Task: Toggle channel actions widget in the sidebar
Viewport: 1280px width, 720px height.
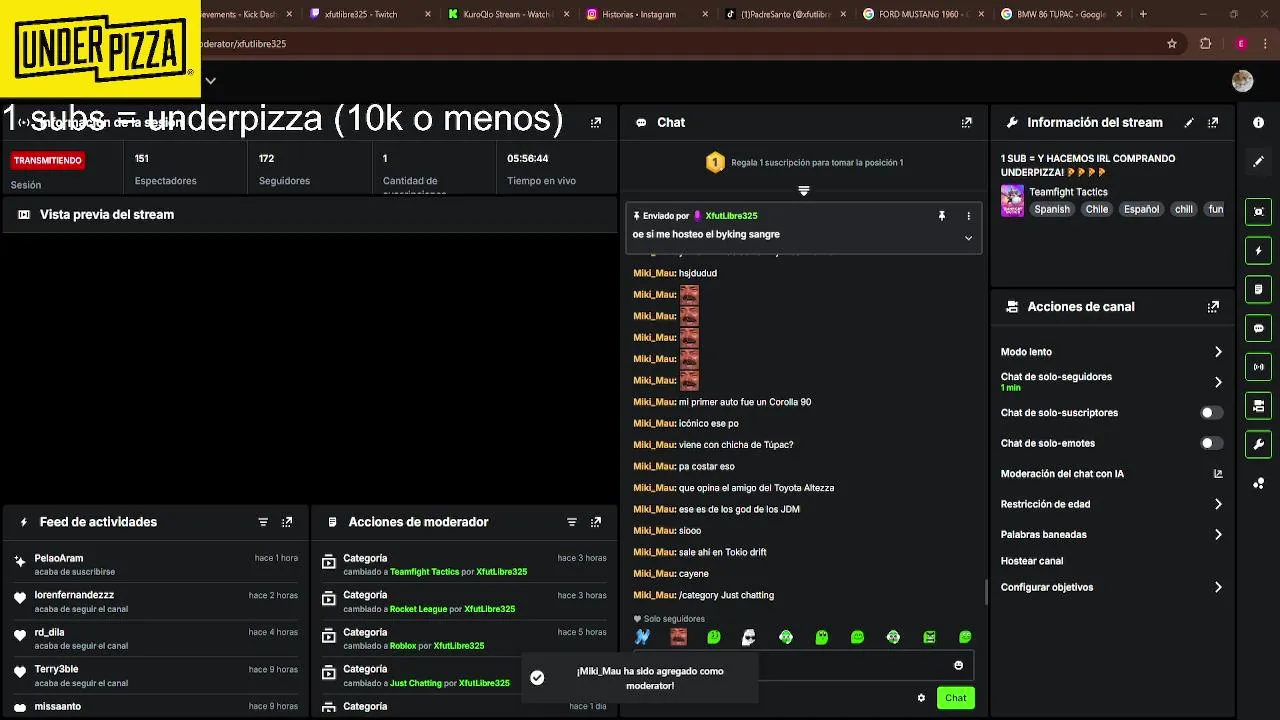Action: click(x=1258, y=406)
